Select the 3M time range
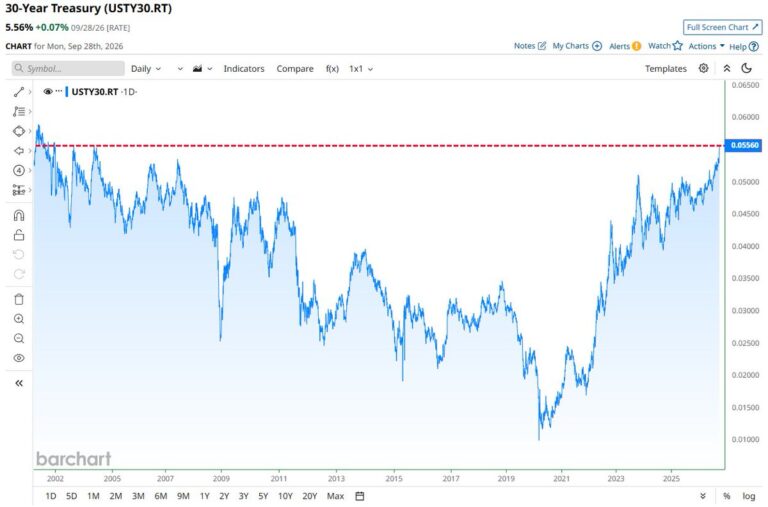 [138, 496]
